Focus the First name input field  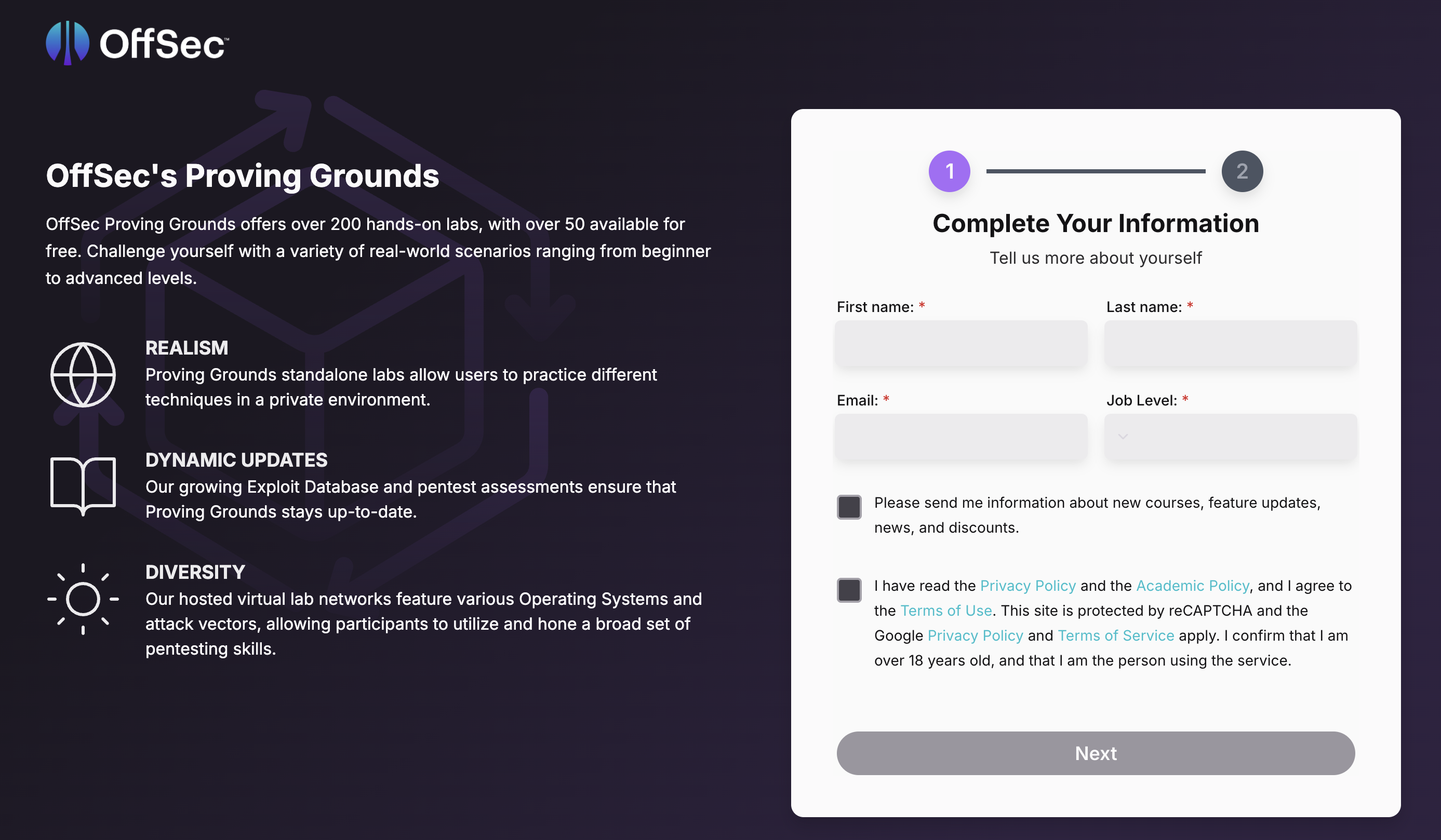pos(960,344)
